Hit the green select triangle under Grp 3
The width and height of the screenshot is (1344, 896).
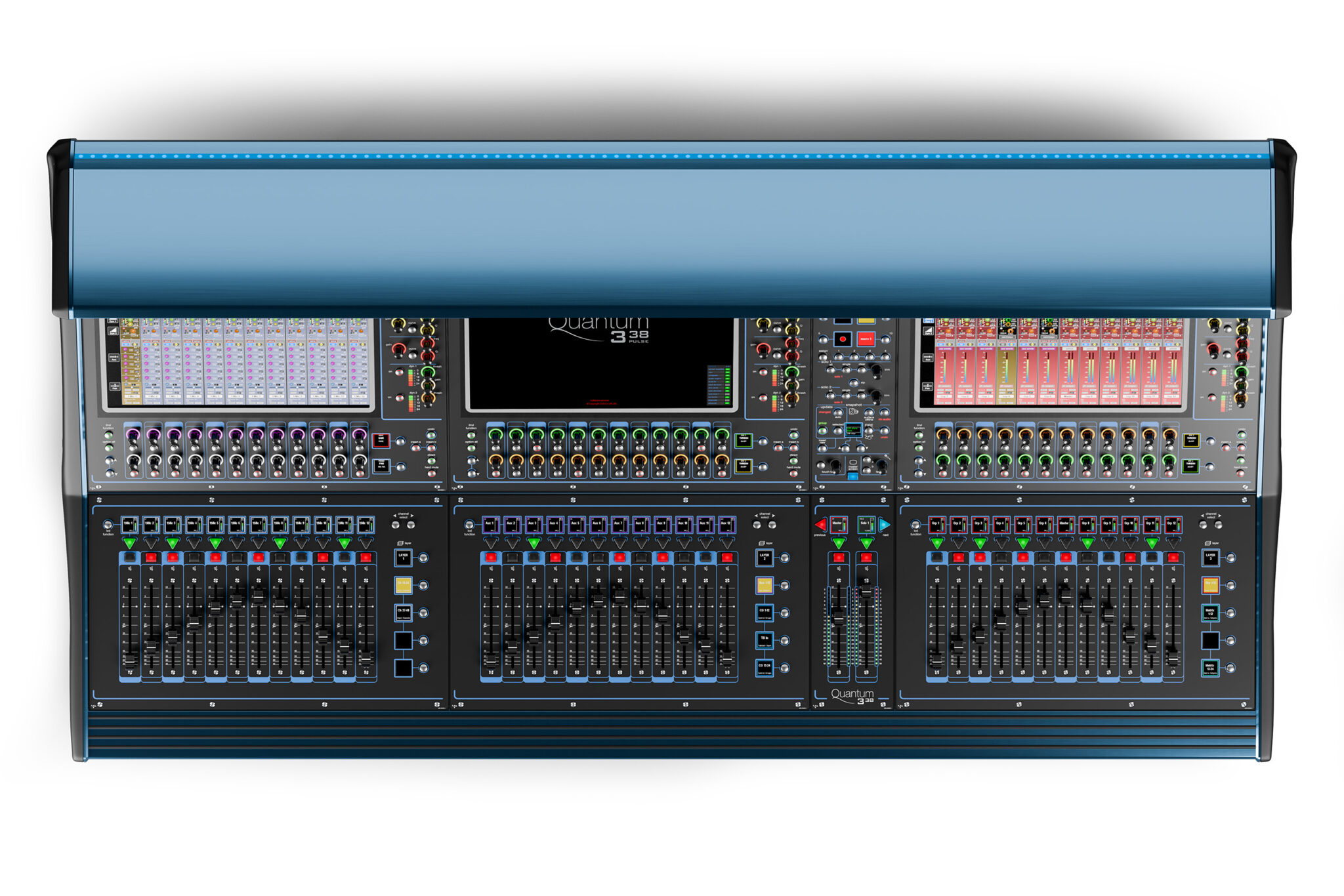[980, 543]
